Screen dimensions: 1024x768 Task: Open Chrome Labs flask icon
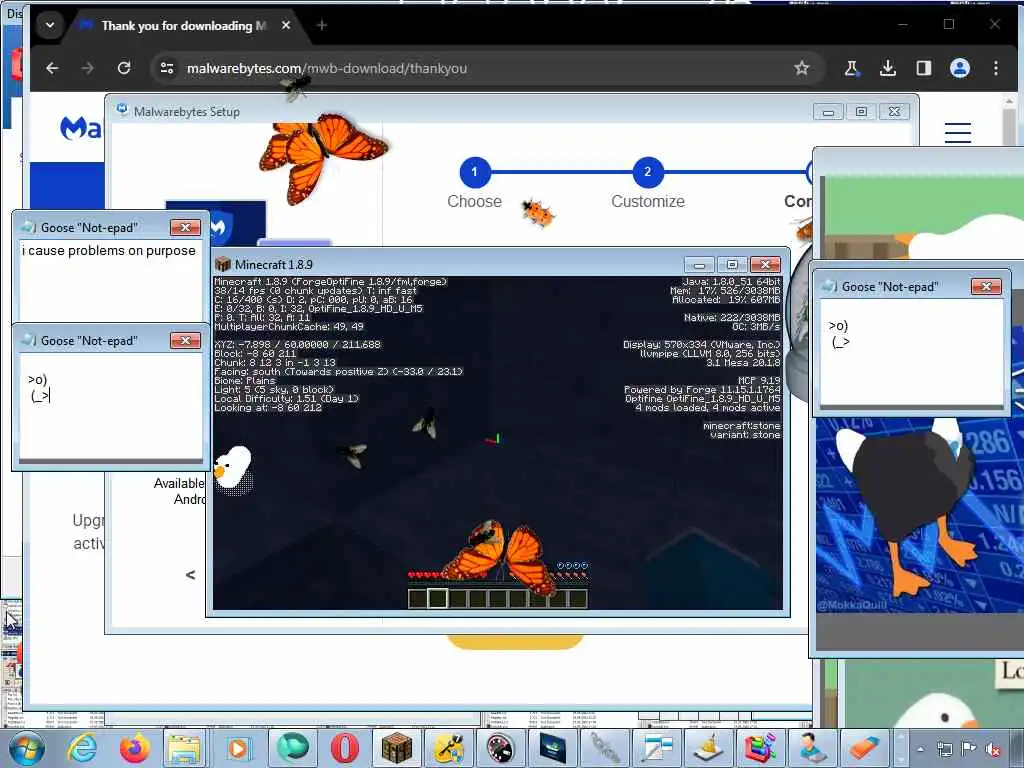pyautogui.click(x=852, y=68)
